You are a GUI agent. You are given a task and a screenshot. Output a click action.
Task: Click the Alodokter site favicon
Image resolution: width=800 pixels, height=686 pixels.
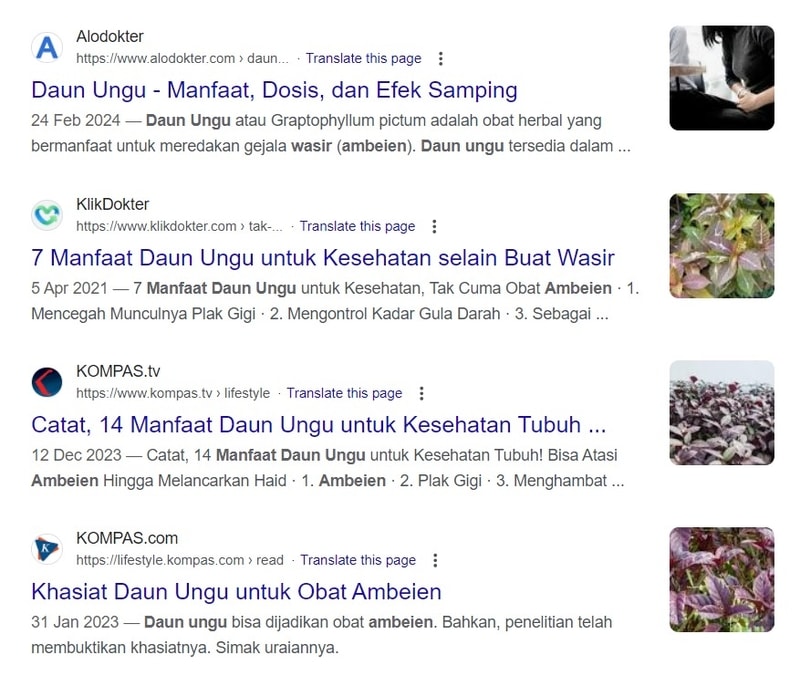(47, 47)
